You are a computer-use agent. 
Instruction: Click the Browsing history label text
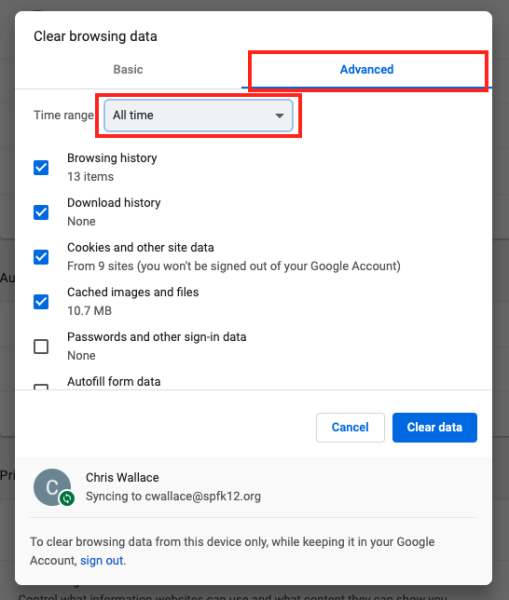click(112, 158)
